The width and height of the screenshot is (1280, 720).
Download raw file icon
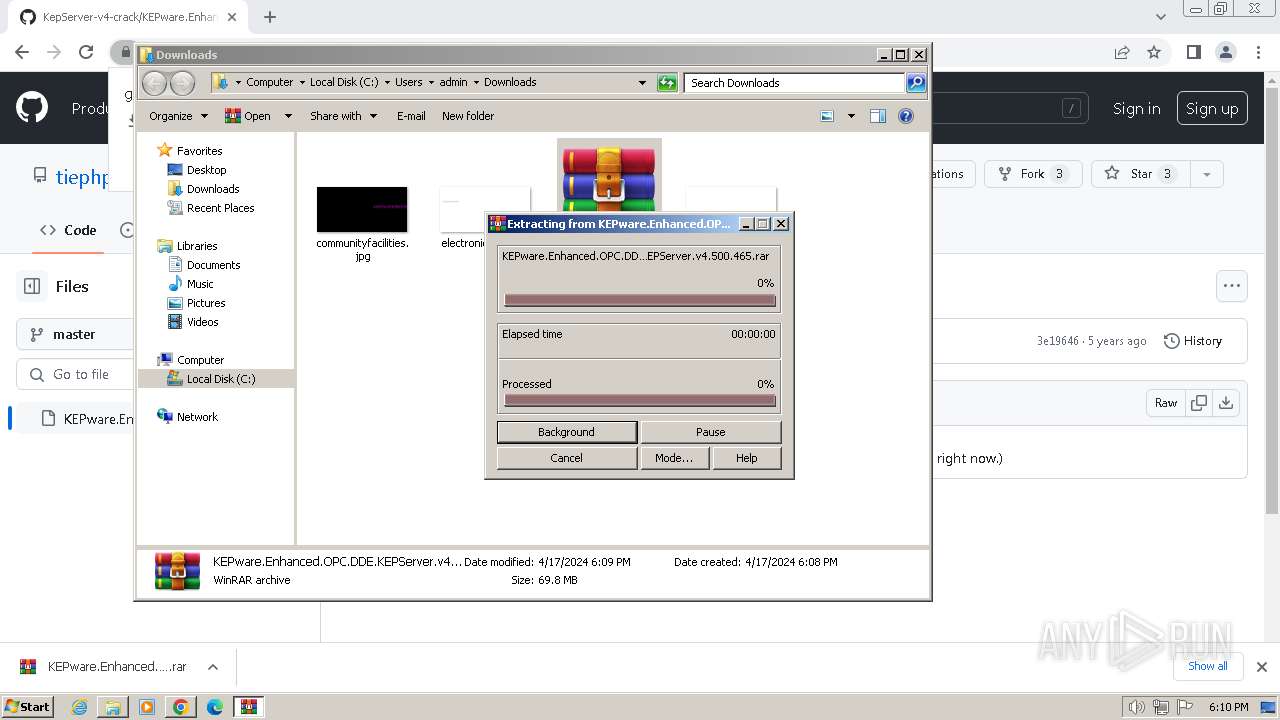pos(1226,403)
